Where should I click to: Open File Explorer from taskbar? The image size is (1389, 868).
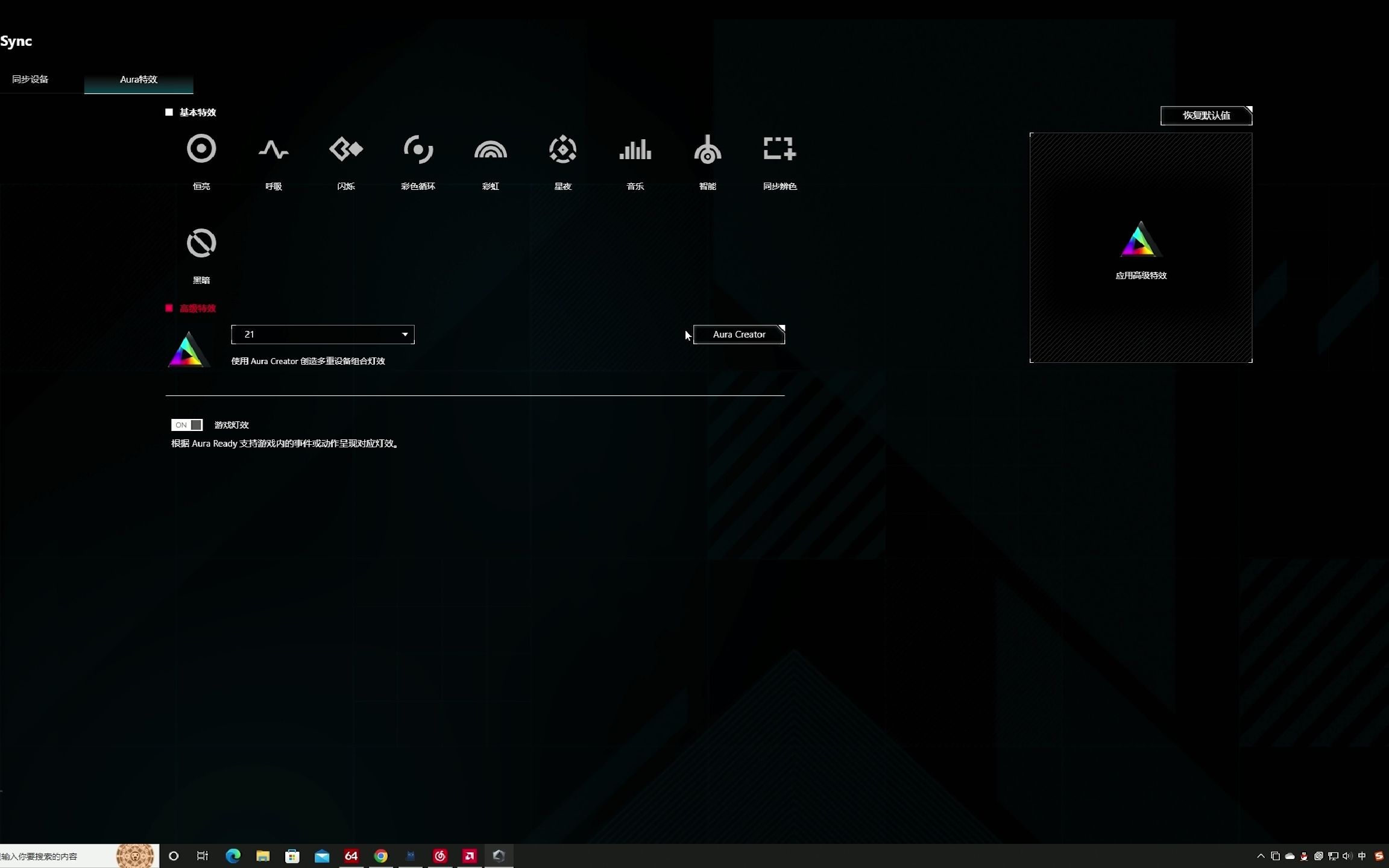tap(263, 856)
